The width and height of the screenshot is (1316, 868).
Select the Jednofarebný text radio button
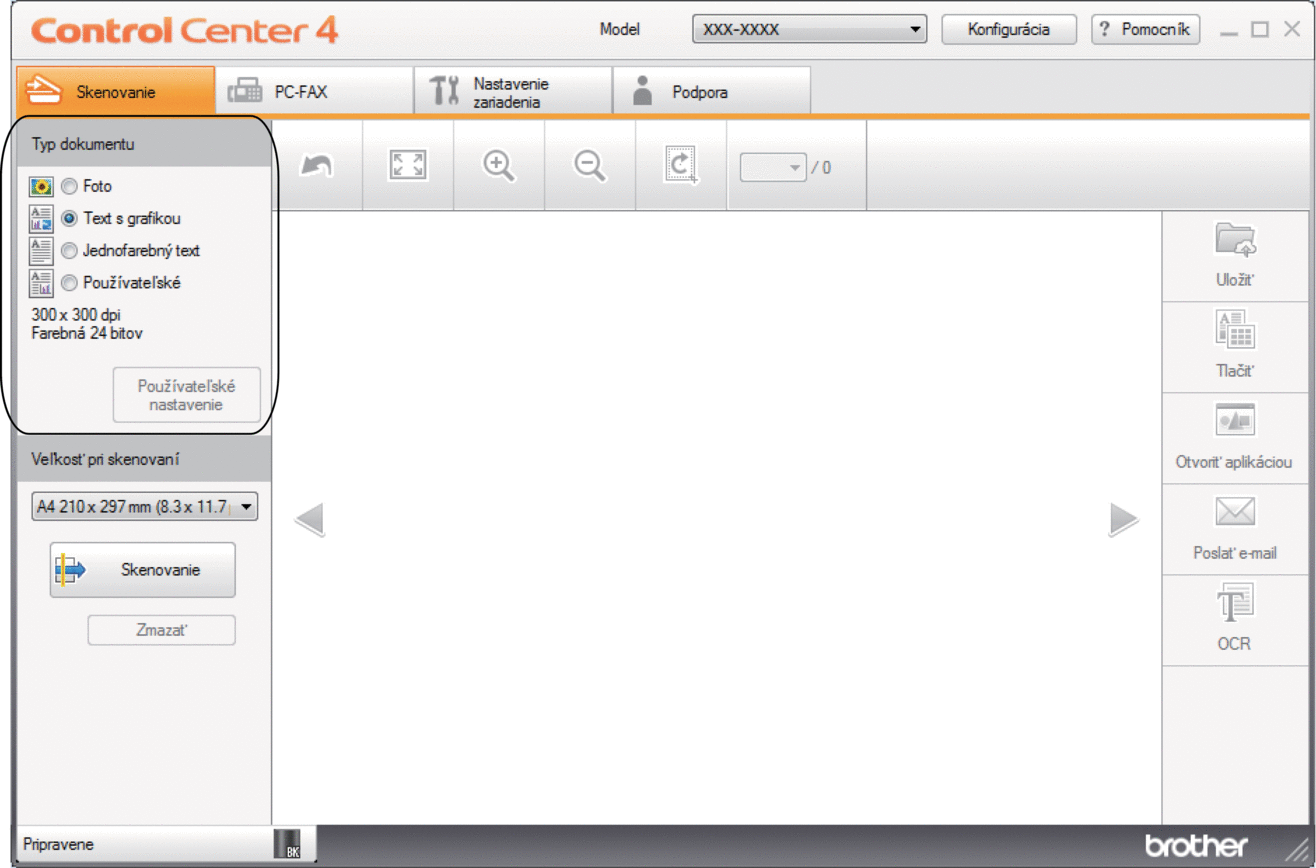tap(69, 250)
